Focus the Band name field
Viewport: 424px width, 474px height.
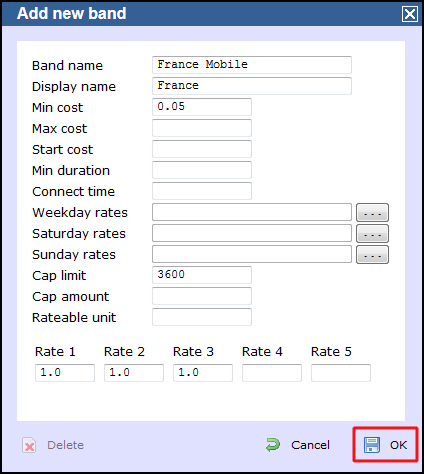pos(252,65)
